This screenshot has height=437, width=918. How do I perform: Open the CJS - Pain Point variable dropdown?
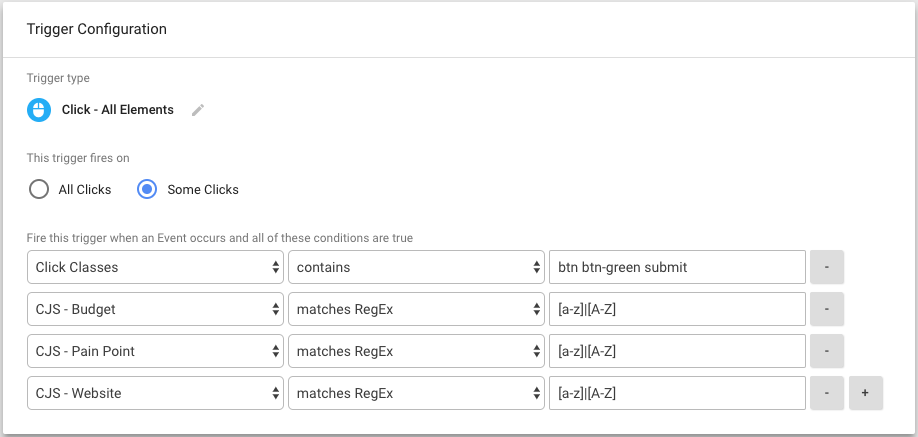click(155, 351)
